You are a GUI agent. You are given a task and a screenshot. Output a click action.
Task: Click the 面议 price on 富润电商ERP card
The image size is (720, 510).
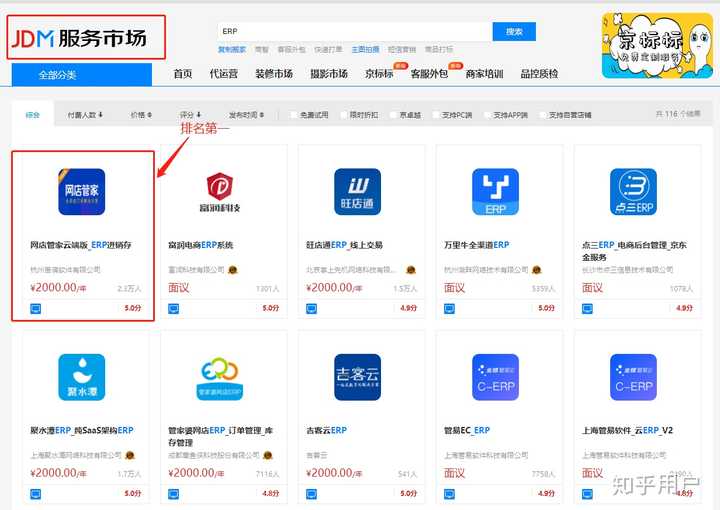click(x=179, y=288)
